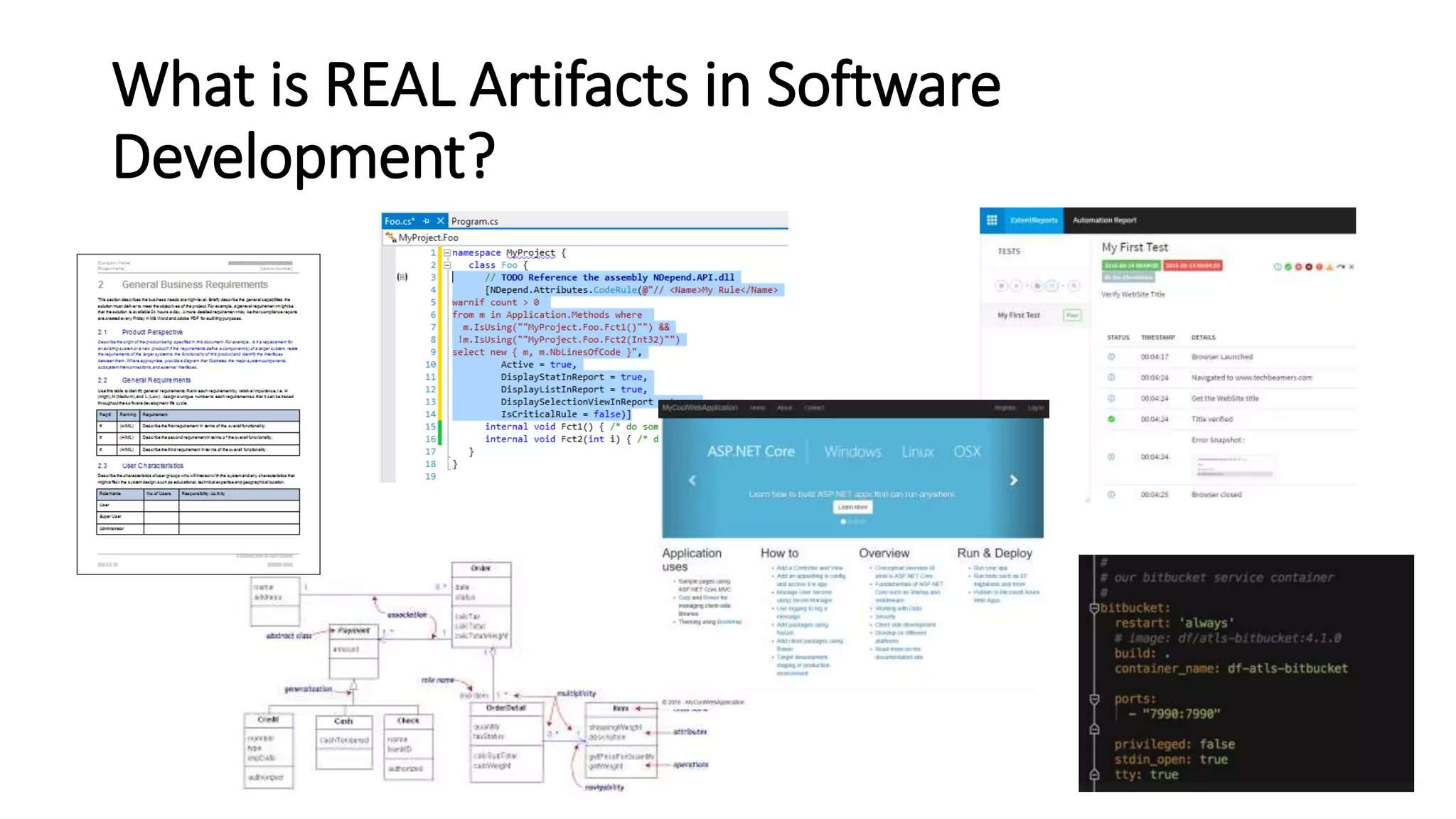Select the ExtentReports header tab
The image size is (1456, 819).
pyautogui.click(x=1034, y=220)
